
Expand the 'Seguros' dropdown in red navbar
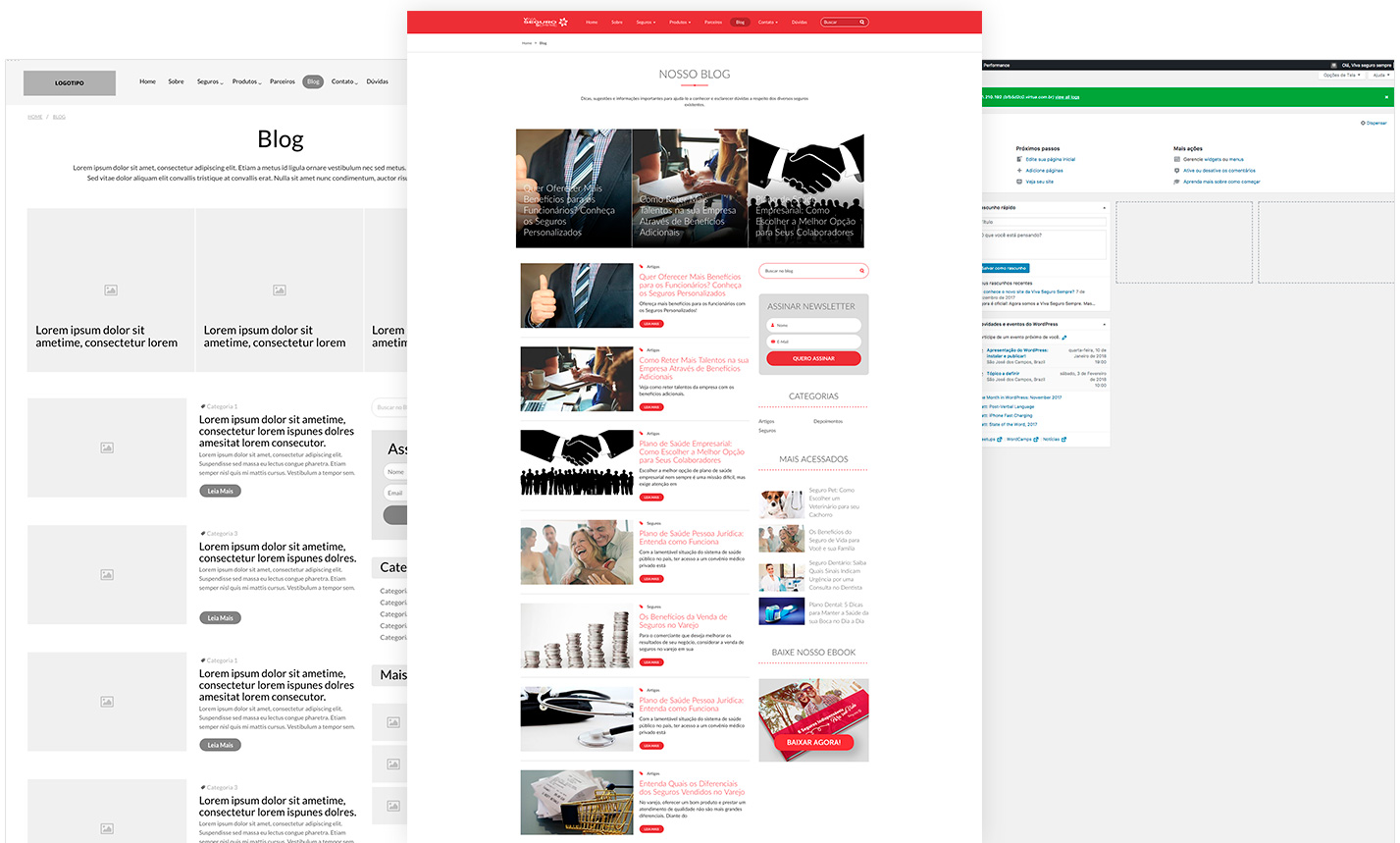pyautogui.click(x=646, y=22)
